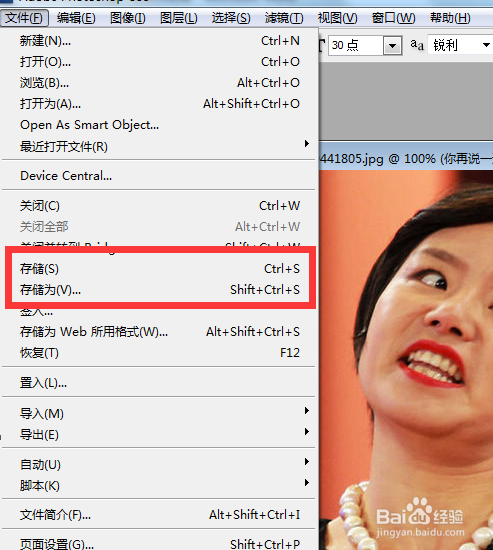This screenshot has height=550, width=493.
Task: Open the 选择(S) menu
Action: coord(231,18)
